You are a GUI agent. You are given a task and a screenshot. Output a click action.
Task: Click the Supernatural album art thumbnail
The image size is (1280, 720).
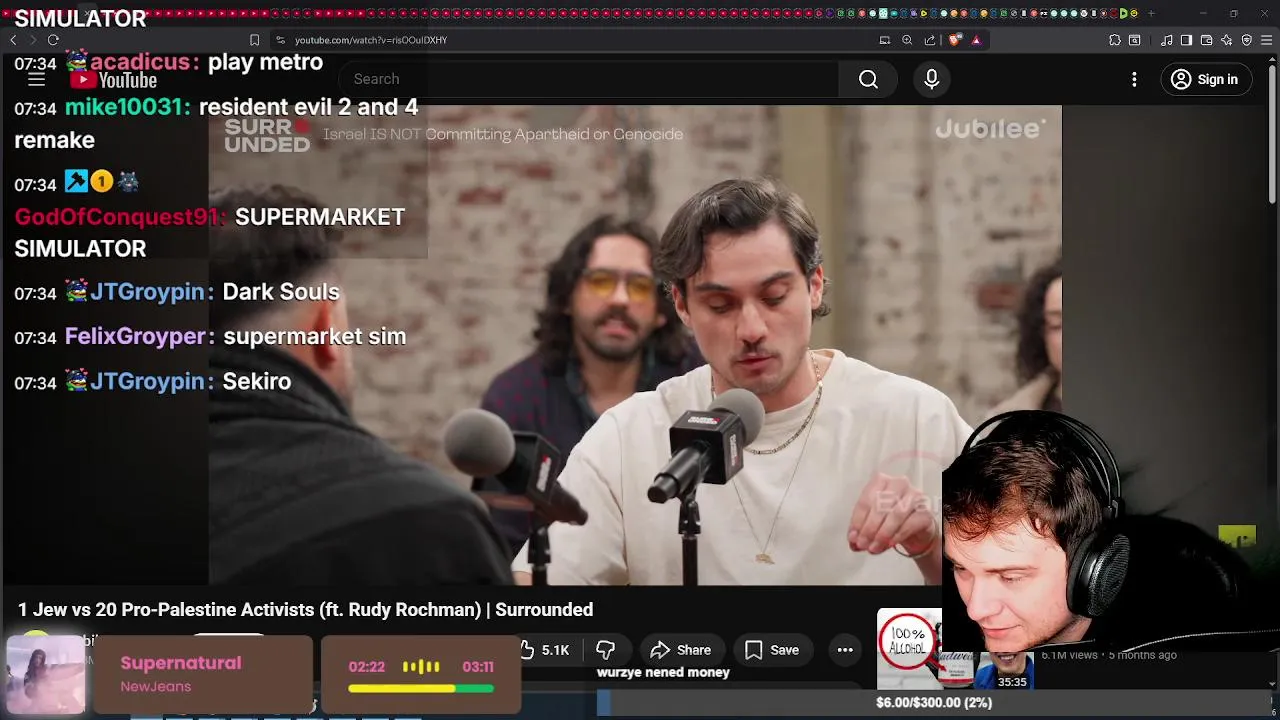pyautogui.click(x=46, y=675)
